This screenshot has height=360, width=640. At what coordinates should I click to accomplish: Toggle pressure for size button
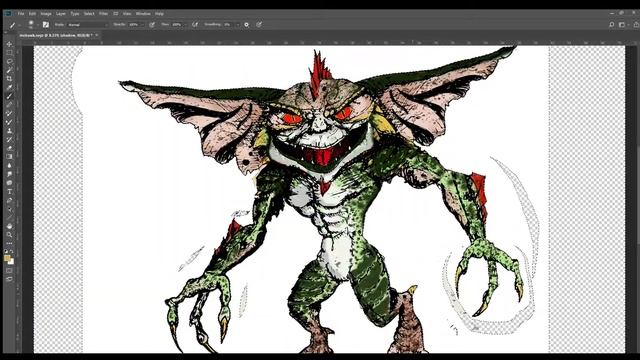click(259, 25)
